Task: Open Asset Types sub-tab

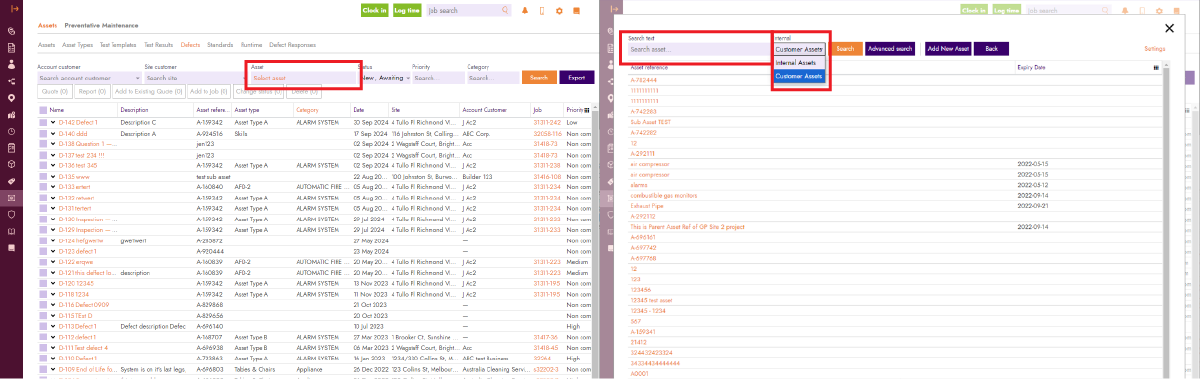Action: coord(79,45)
